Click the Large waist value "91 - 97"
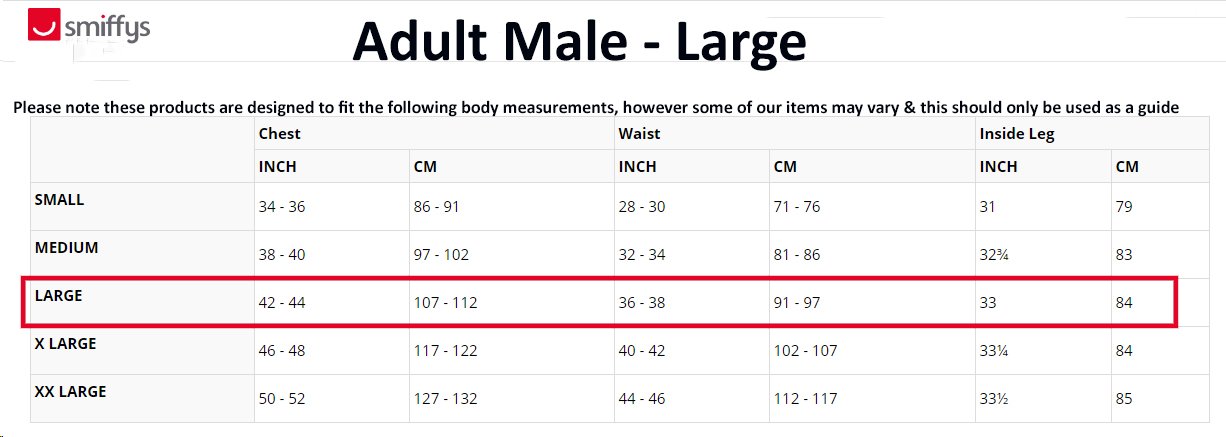Image resolution: width=1226 pixels, height=437 pixels. pyautogui.click(x=796, y=303)
